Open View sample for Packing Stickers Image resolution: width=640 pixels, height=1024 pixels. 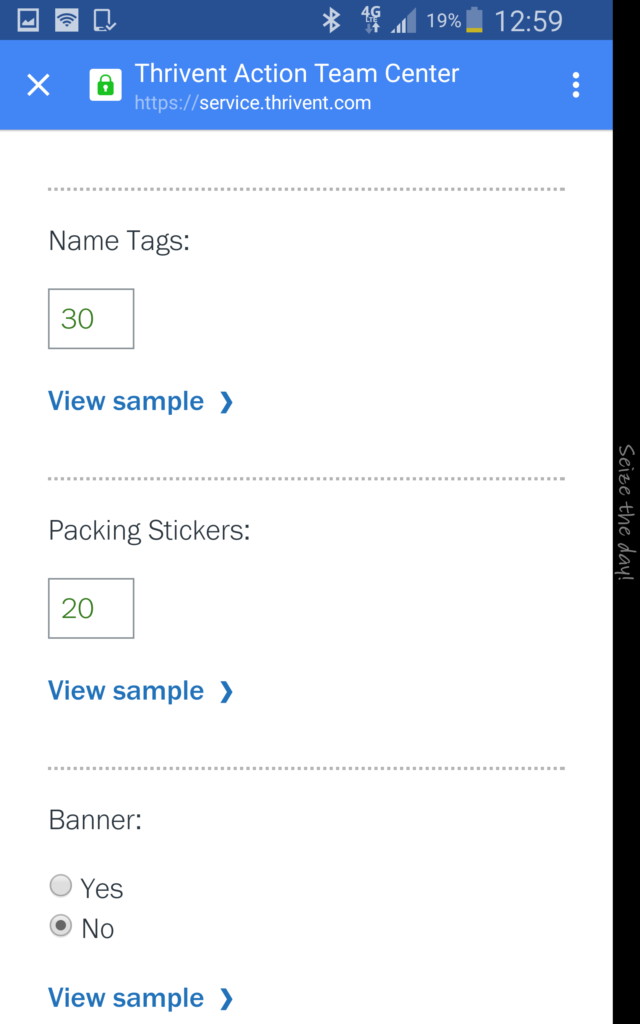[140, 691]
